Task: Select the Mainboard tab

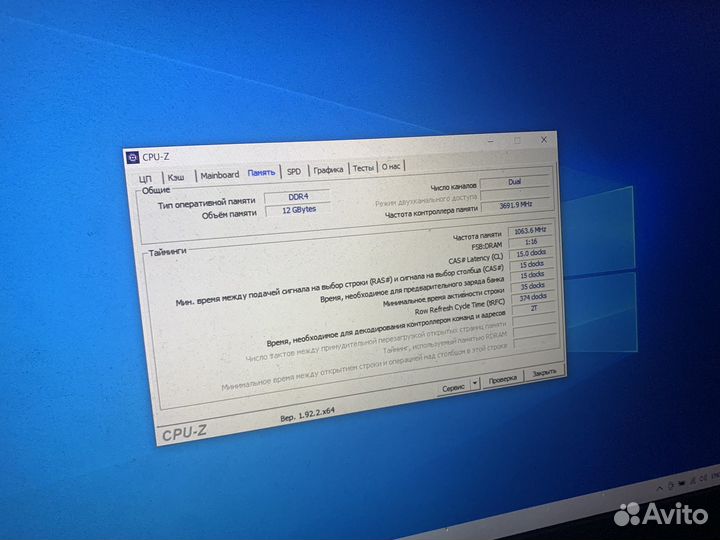Action: click(x=219, y=175)
